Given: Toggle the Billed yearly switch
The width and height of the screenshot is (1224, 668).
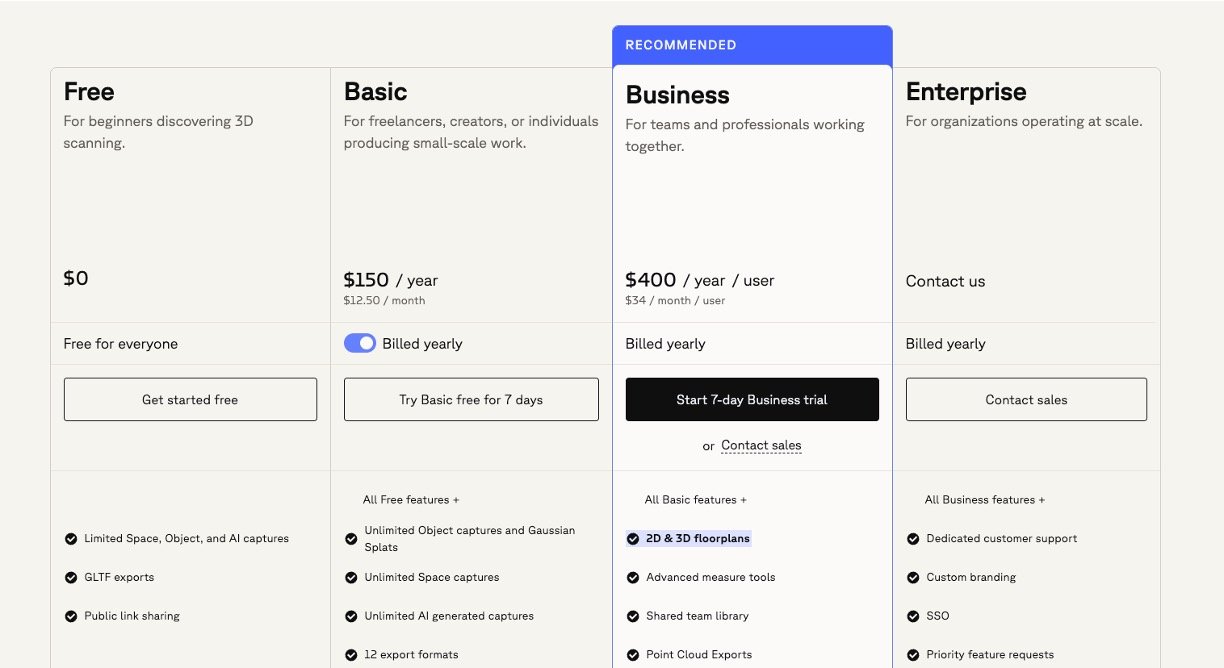Looking at the screenshot, I should point(360,343).
